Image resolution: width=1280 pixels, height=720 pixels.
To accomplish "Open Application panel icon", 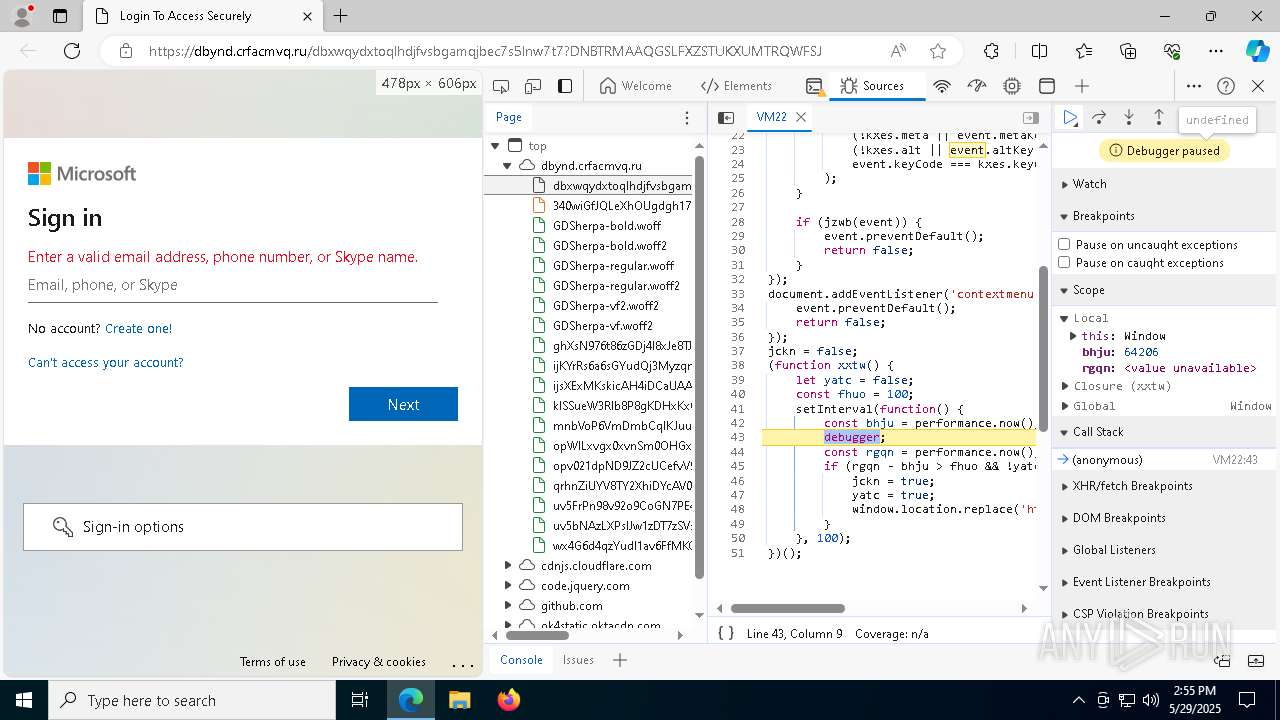I will coord(1047,86).
